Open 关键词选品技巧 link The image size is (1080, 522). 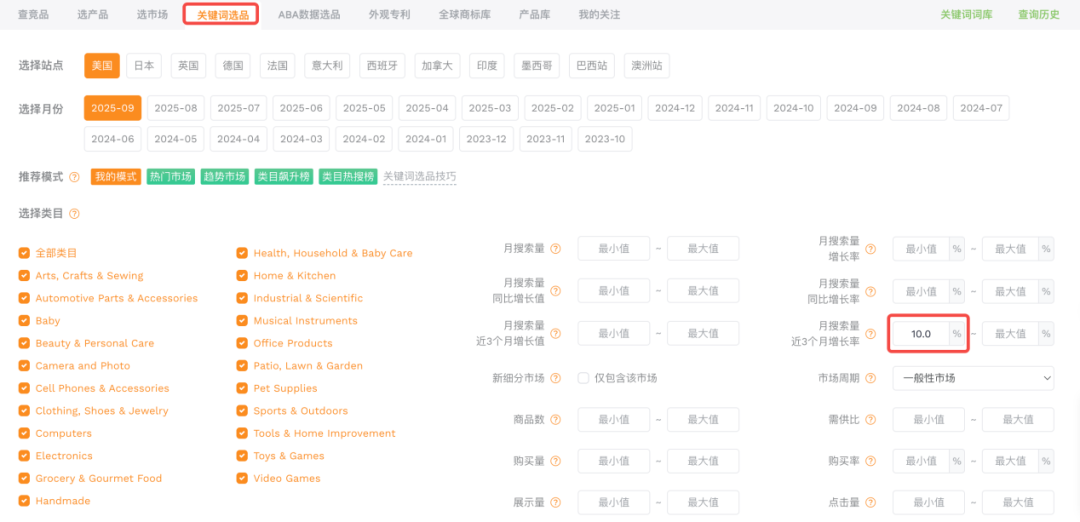(x=419, y=177)
